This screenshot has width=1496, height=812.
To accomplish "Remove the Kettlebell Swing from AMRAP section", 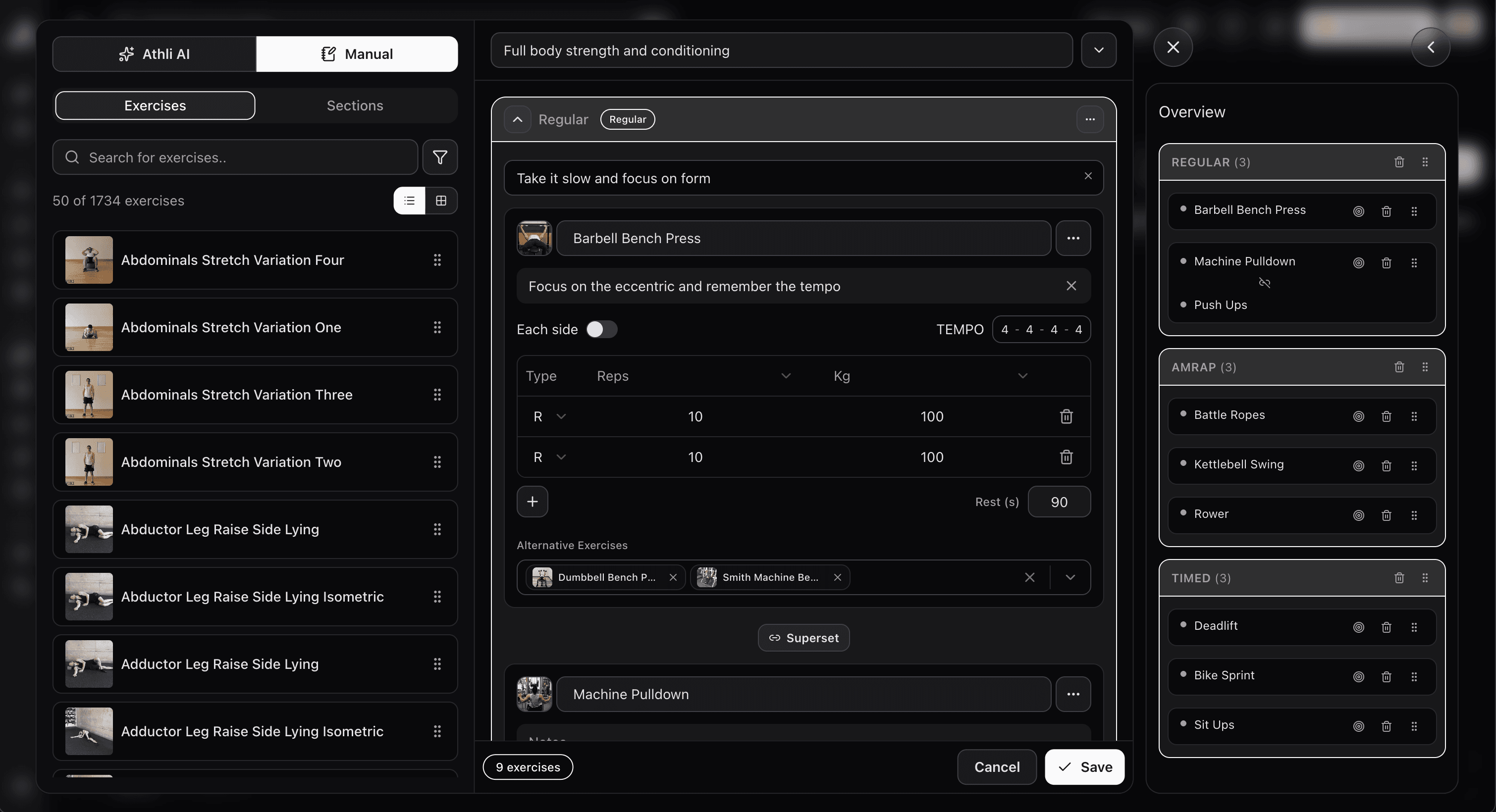I will coord(1386,465).
